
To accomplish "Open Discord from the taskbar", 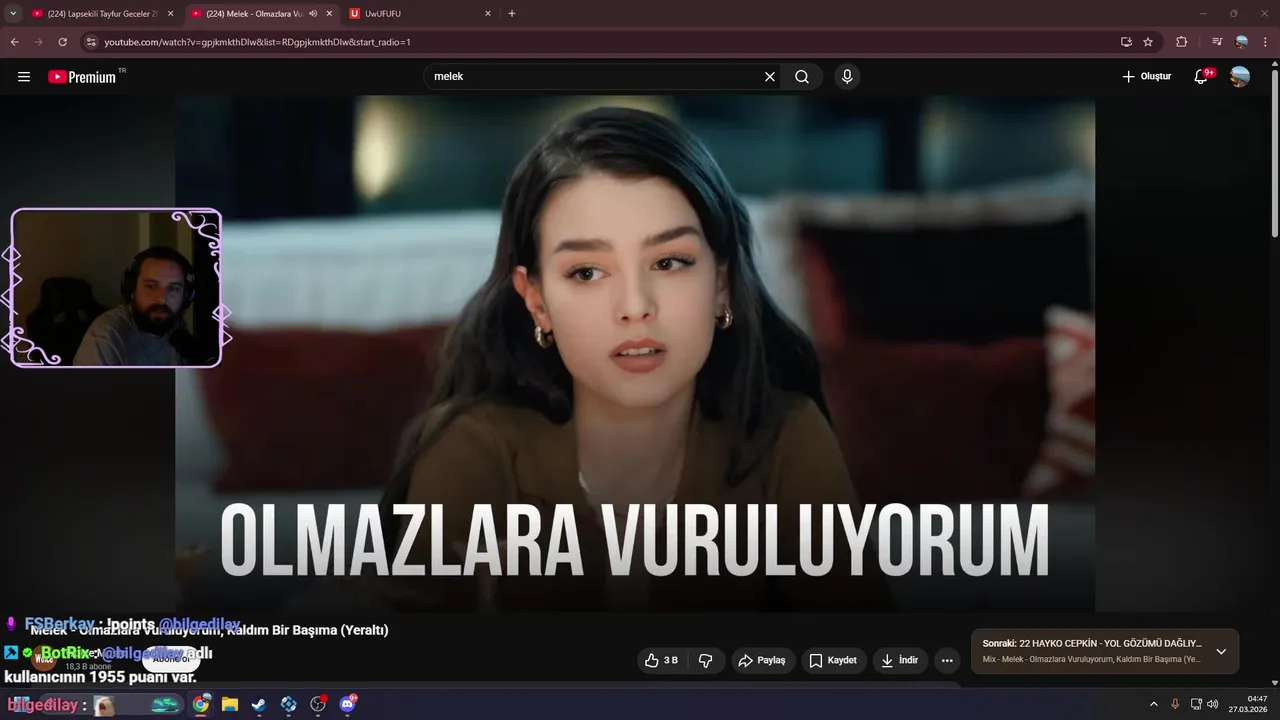I will pos(348,704).
